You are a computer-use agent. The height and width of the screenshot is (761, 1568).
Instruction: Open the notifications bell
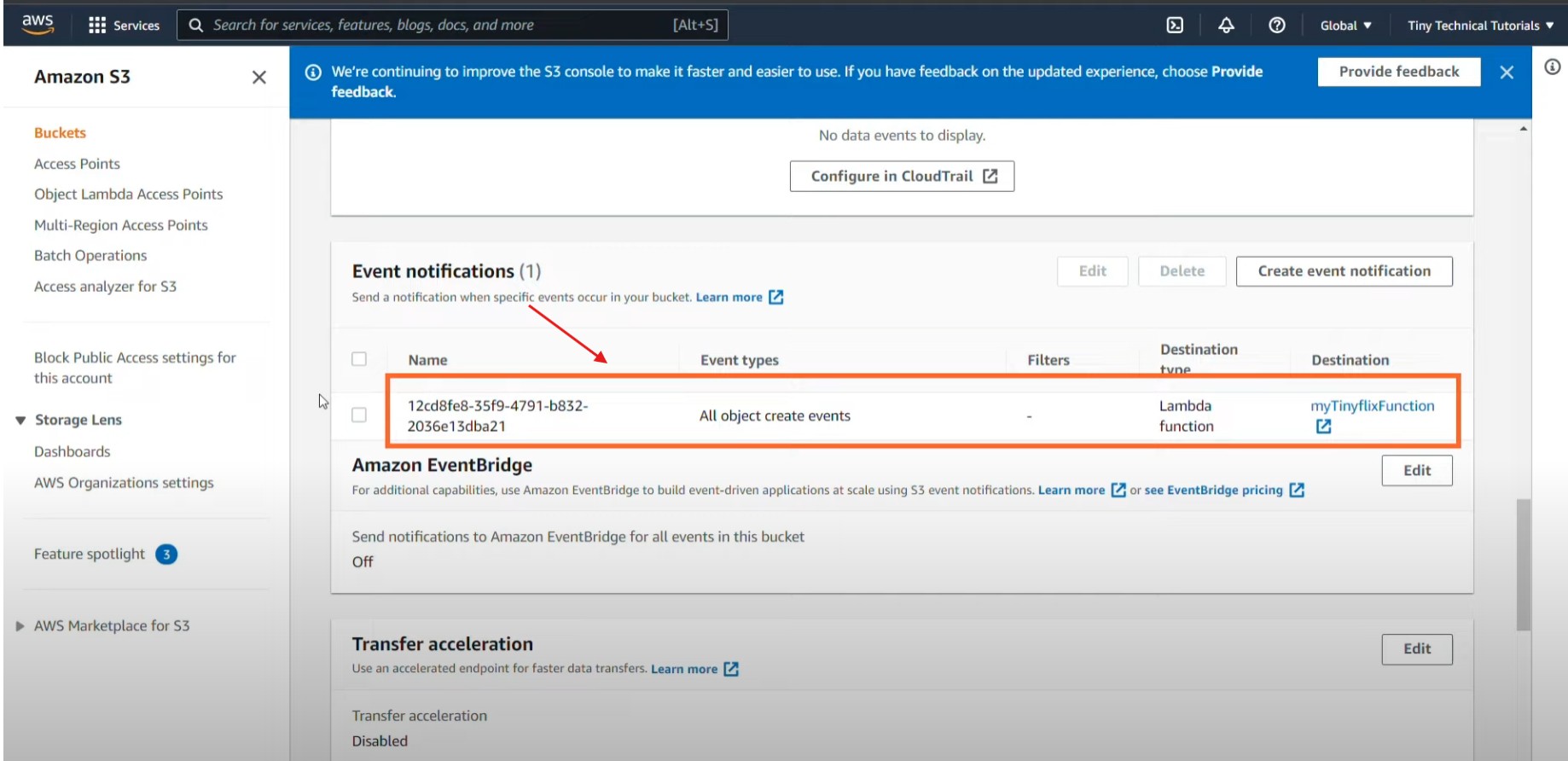pos(1226,26)
